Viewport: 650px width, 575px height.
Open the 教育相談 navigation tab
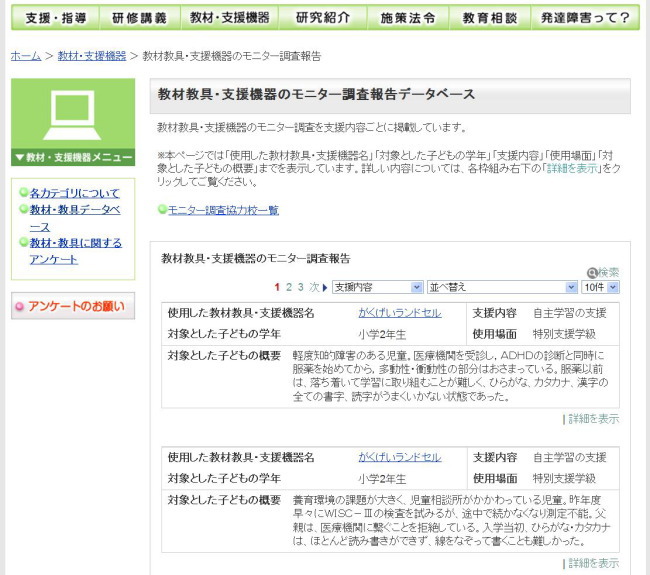490,17
